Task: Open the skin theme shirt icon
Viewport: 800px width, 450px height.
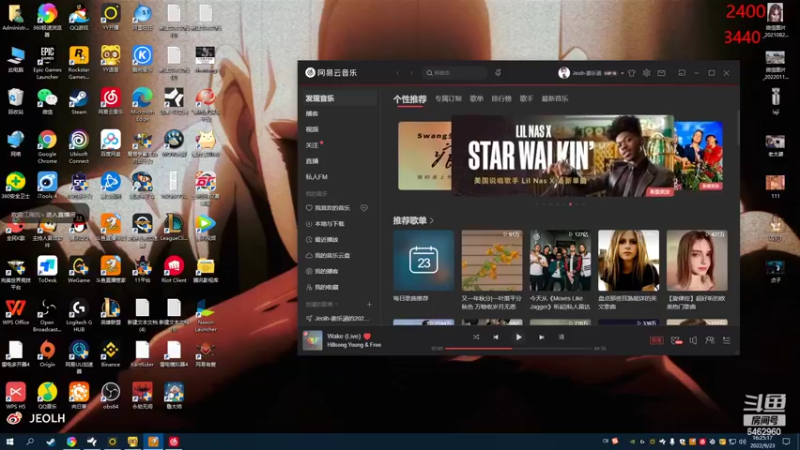Action: coord(632,73)
